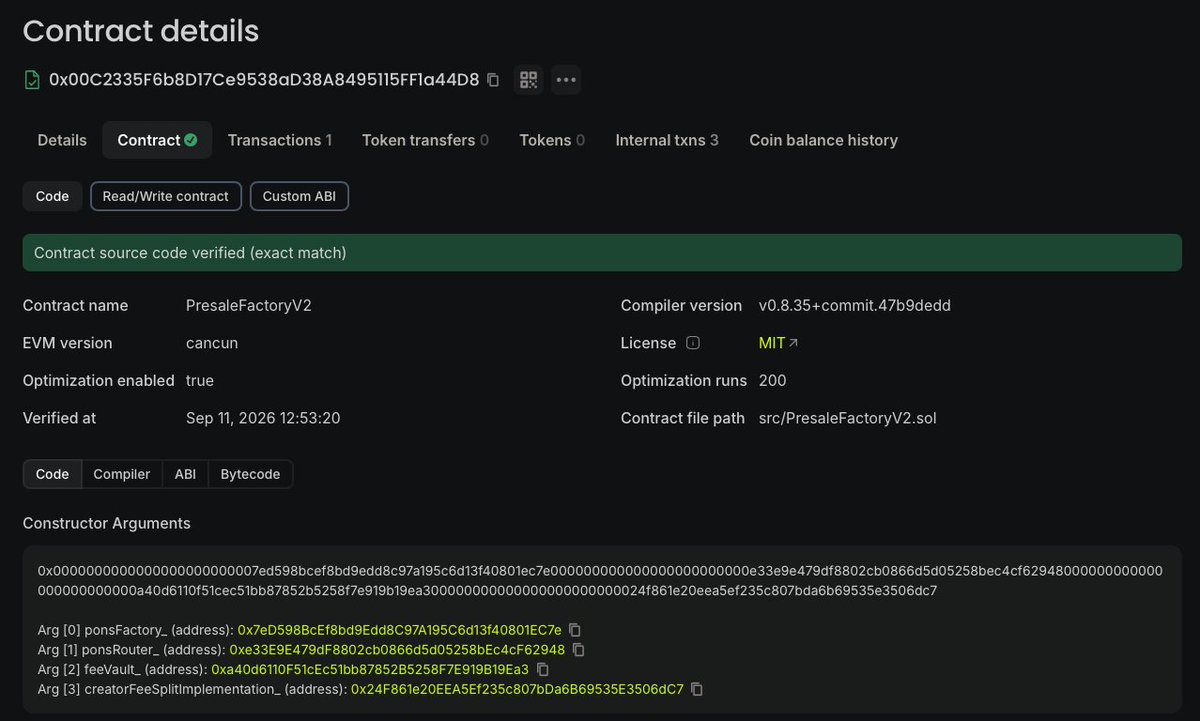
Task: Click the verified contract file icon
Action: (x=32, y=80)
